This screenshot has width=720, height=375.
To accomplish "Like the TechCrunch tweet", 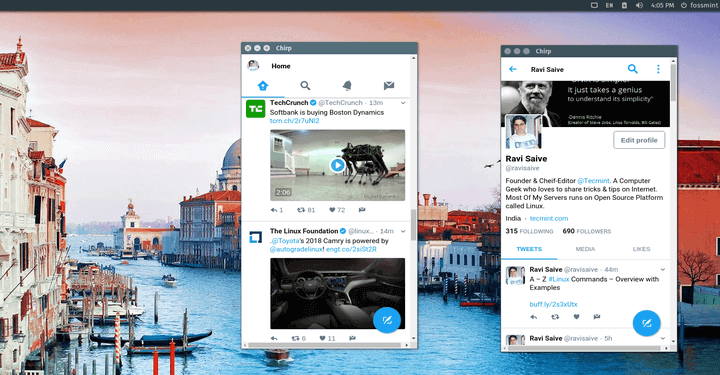I will tap(332, 210).
